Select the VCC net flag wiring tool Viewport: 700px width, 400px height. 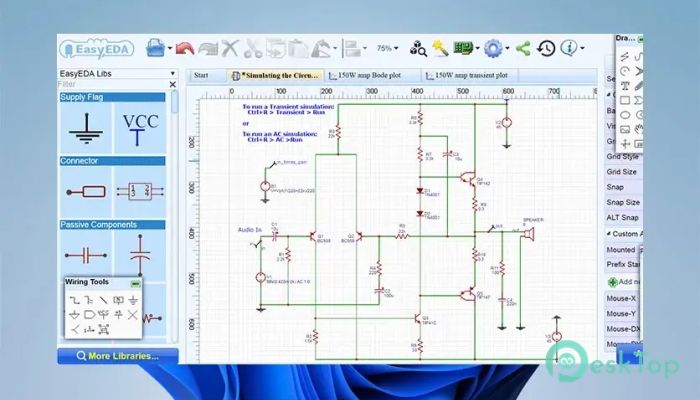point(104,315)
